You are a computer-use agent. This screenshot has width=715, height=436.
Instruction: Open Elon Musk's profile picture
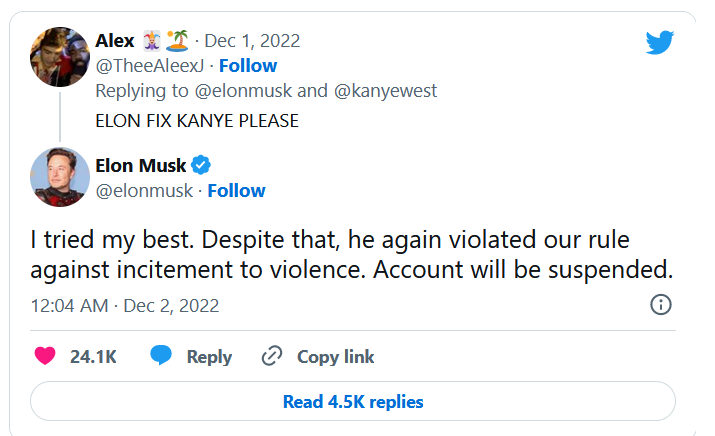[61, 176]
